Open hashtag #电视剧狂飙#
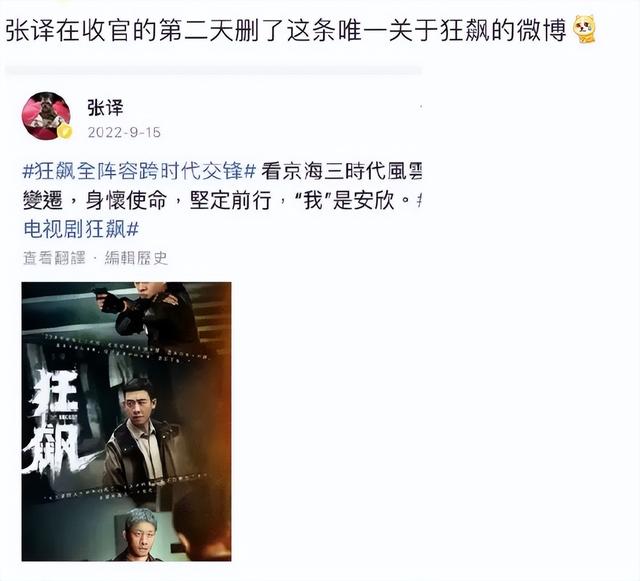The image size is (640, 581). (x=81, y=229)
